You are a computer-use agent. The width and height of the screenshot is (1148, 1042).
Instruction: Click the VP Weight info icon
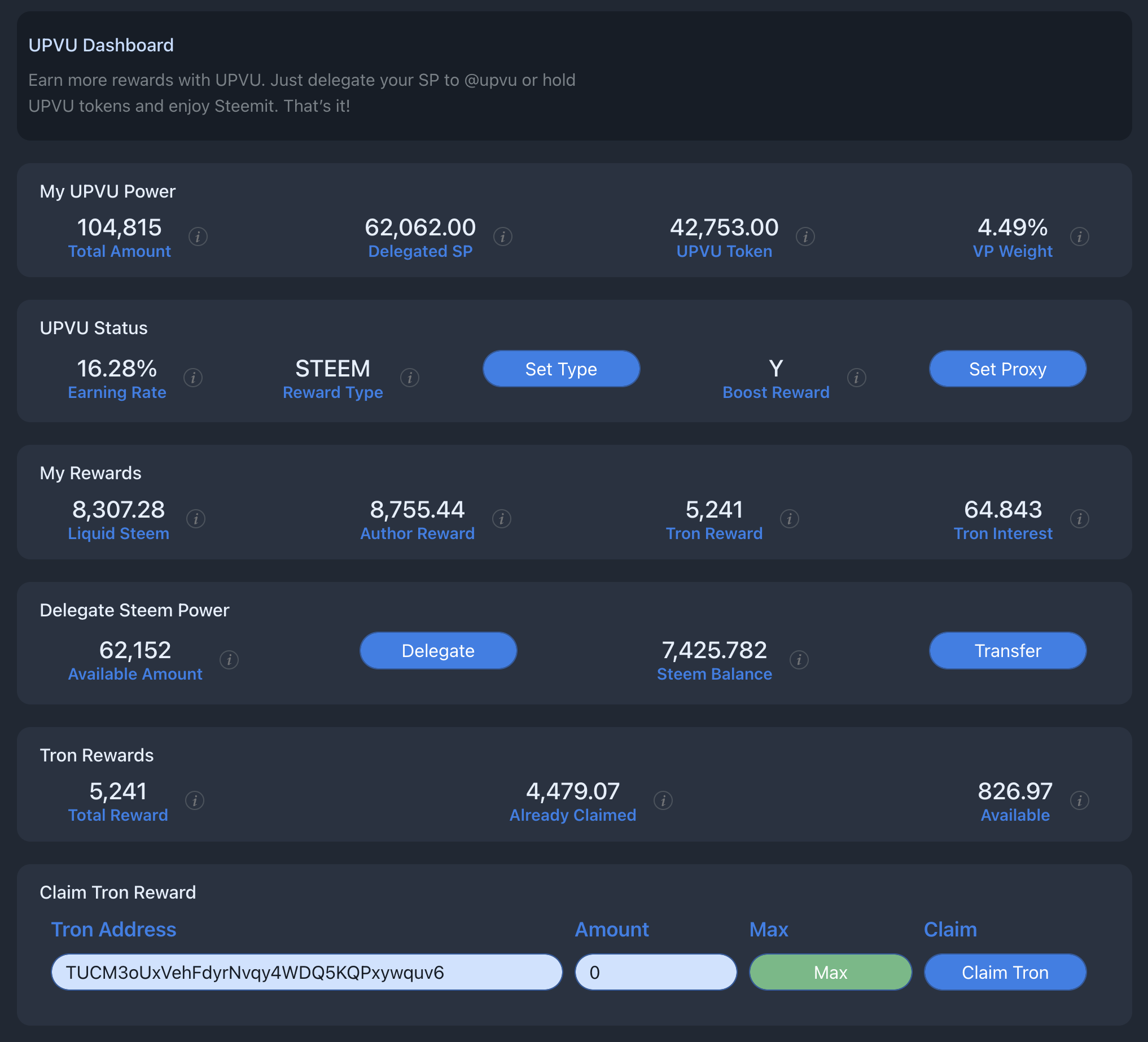(x=1079, y=237)
